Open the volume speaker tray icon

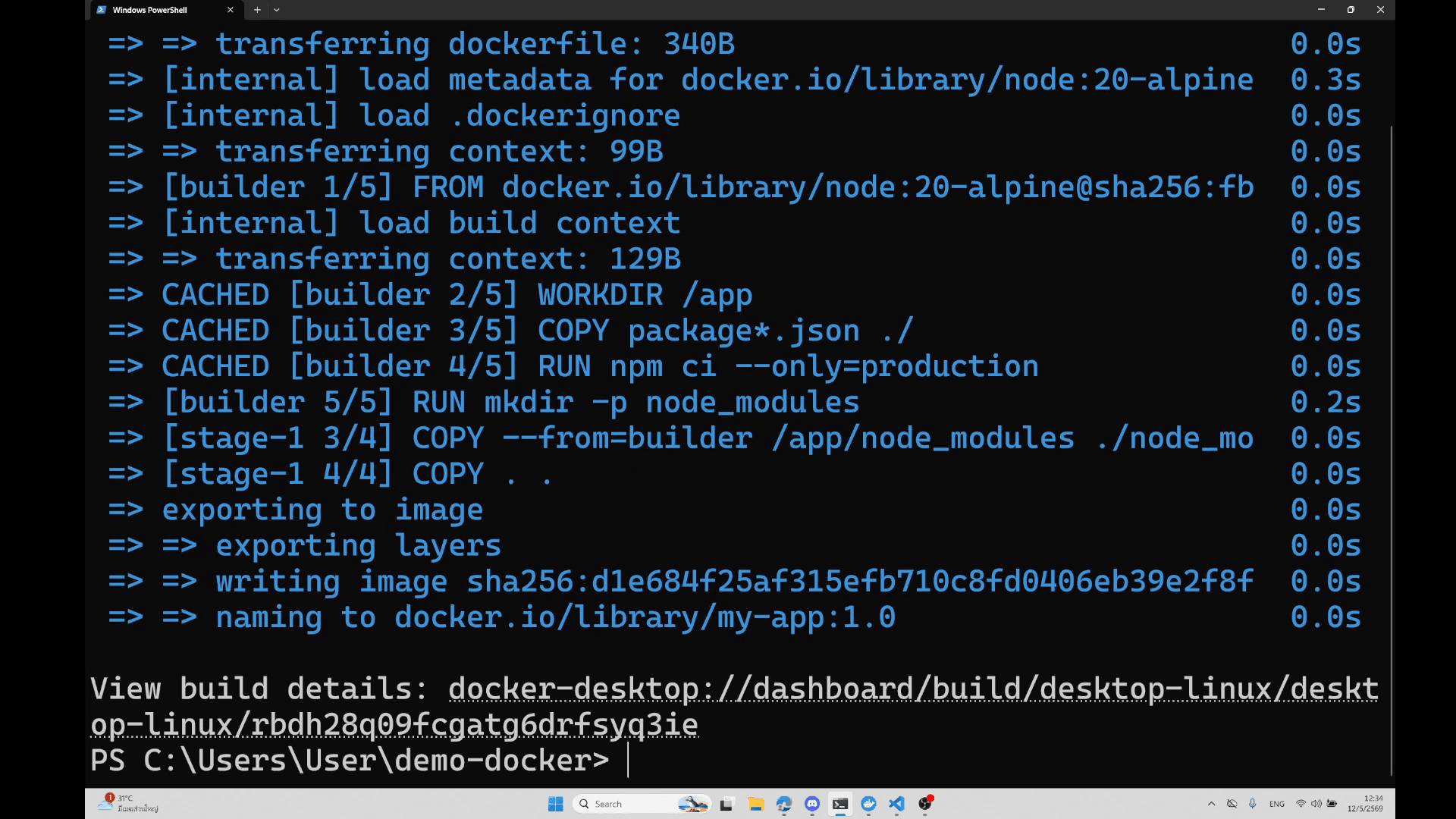point(1316,804)
